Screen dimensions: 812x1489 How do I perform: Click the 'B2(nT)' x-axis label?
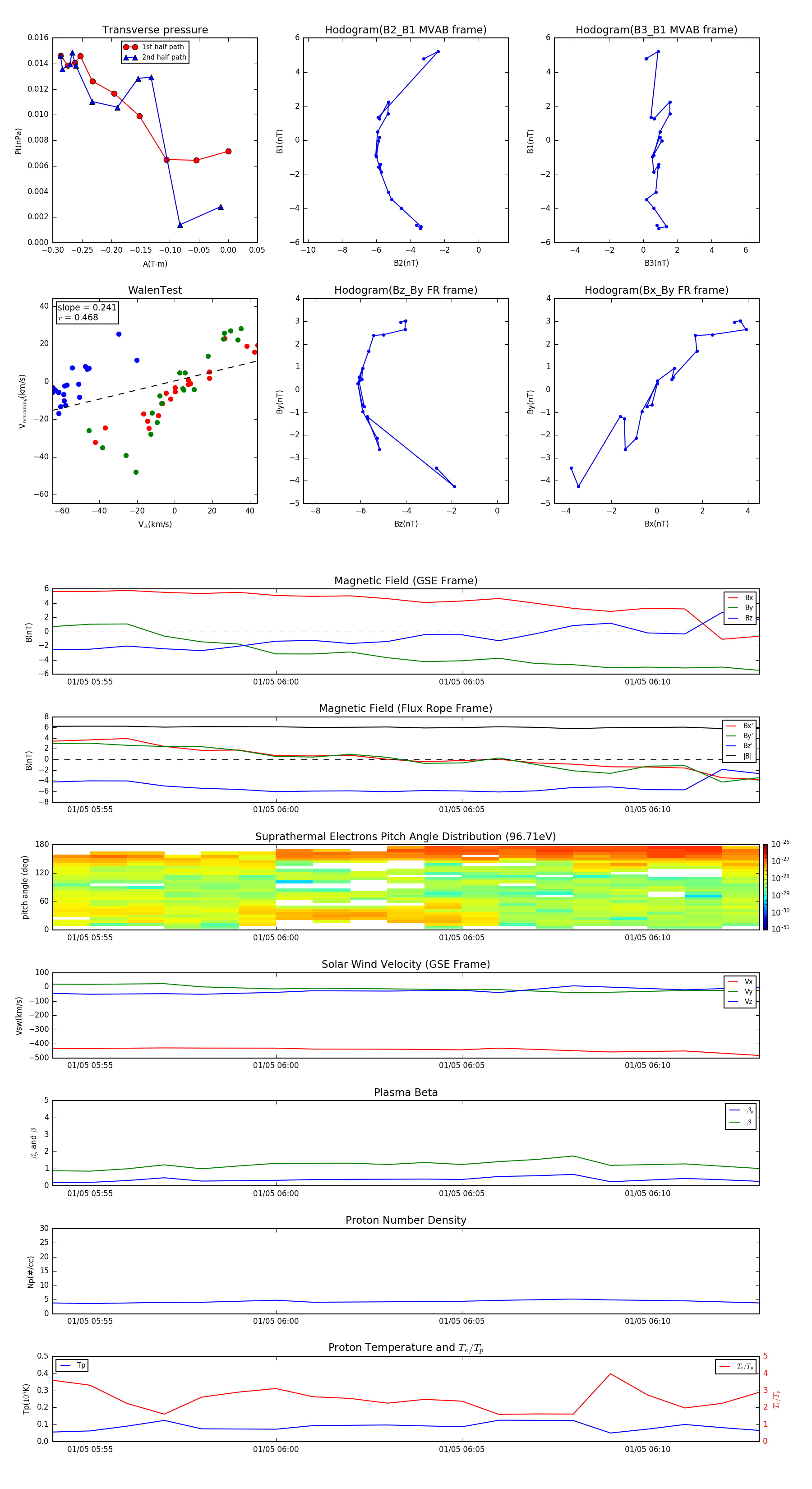pyautogui.click(x=406, y=263)
